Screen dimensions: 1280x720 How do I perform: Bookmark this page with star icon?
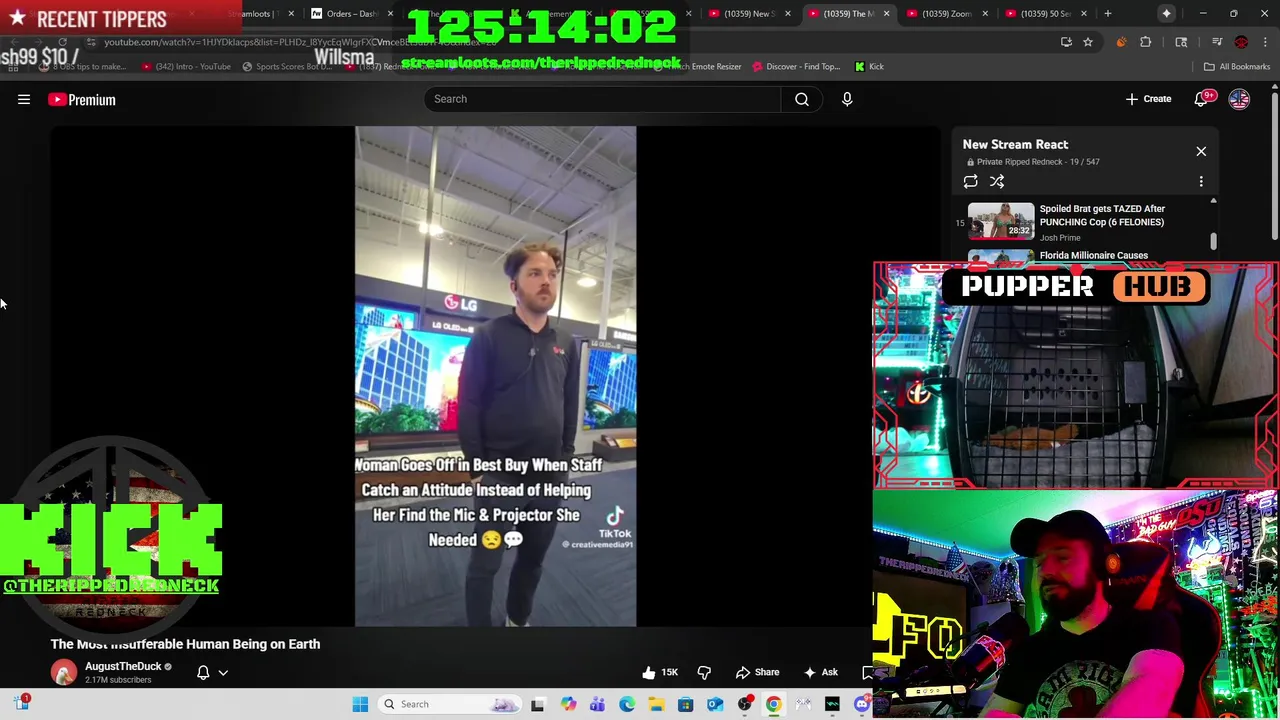[1088, 42]
